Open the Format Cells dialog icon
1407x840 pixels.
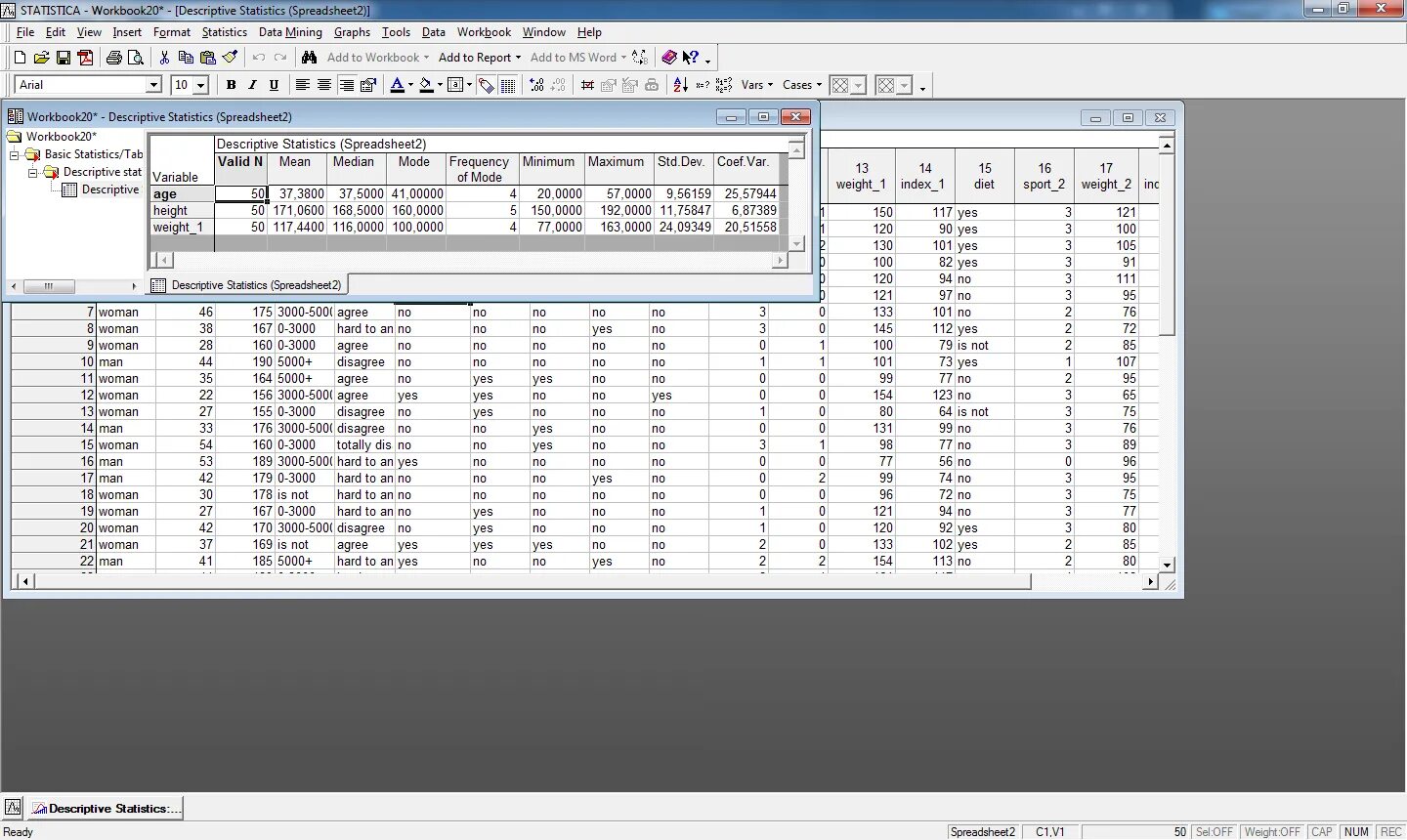click(368, 85)
